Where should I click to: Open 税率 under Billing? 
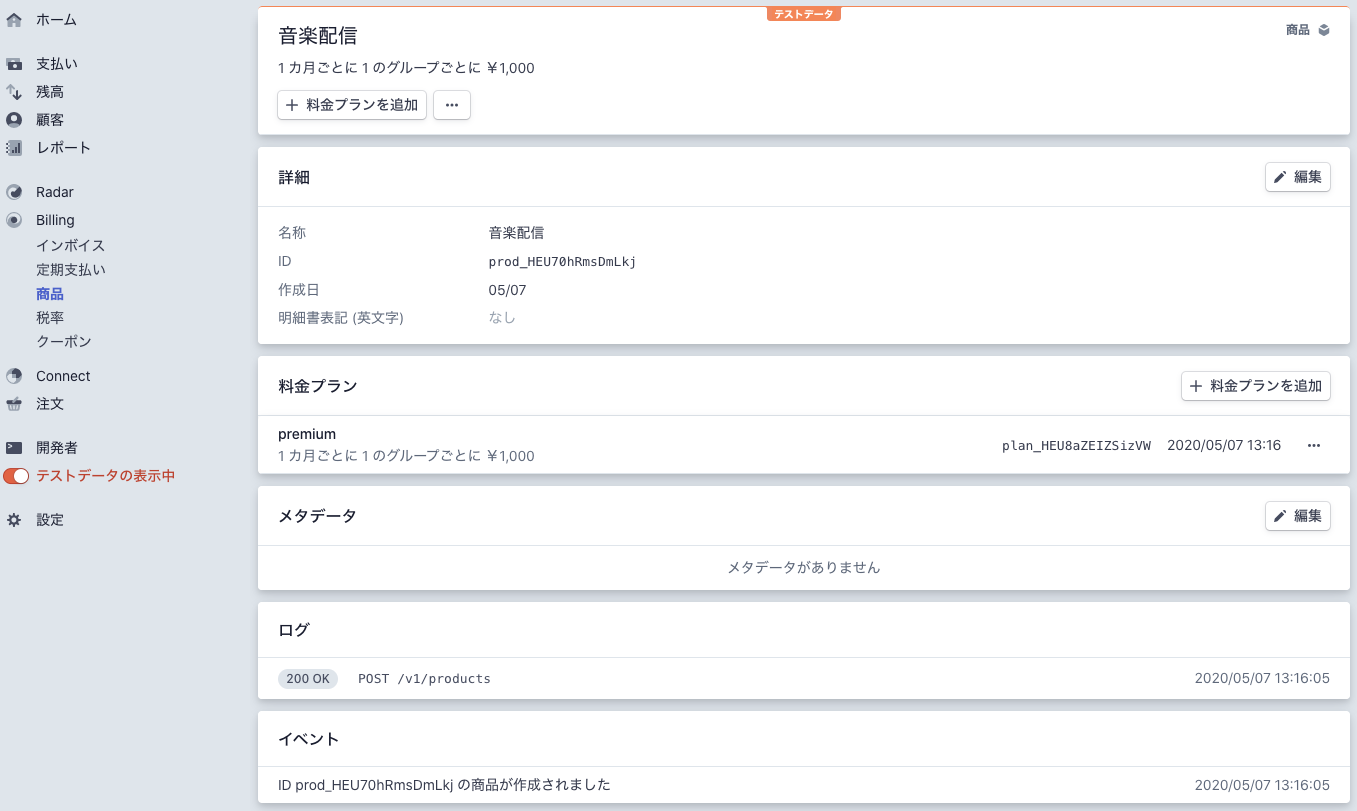tap(50, 318)
